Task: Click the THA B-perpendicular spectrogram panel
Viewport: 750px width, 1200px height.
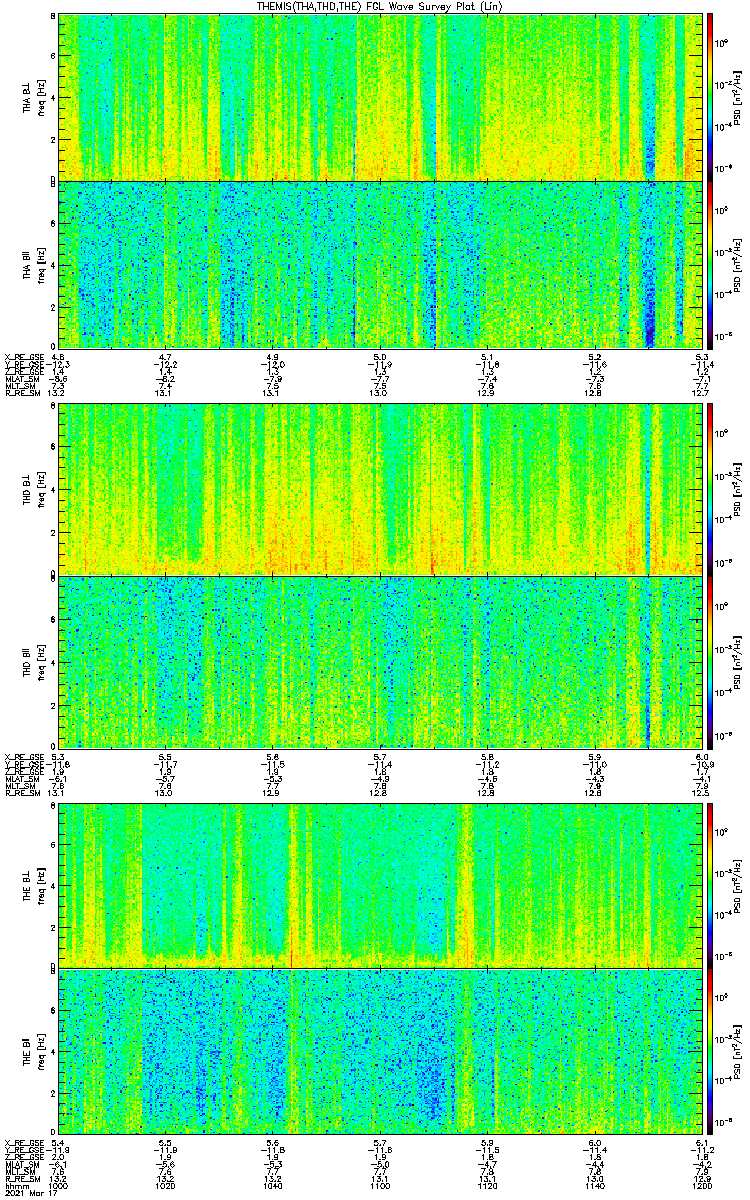Action: click(x=381, y=96)
